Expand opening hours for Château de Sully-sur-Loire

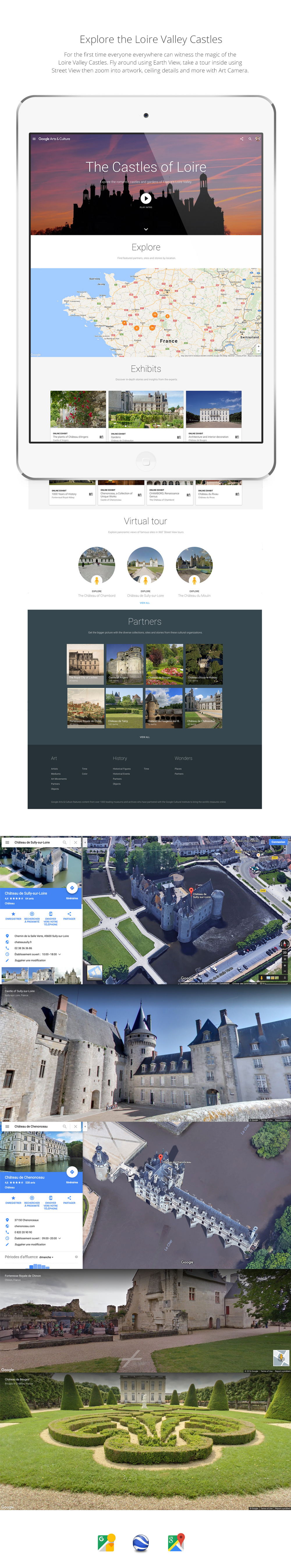coord(60,954)
